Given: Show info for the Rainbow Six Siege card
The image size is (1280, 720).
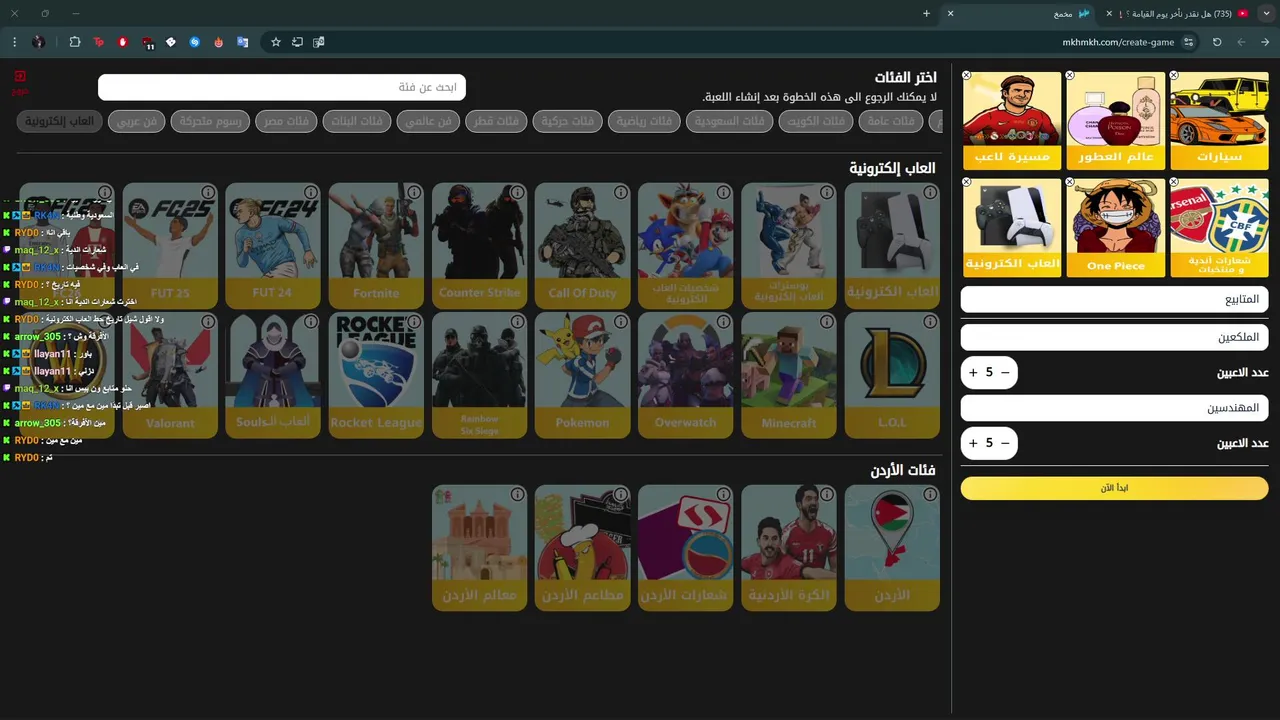Looking at the screenshot, I should click(517, 322).
